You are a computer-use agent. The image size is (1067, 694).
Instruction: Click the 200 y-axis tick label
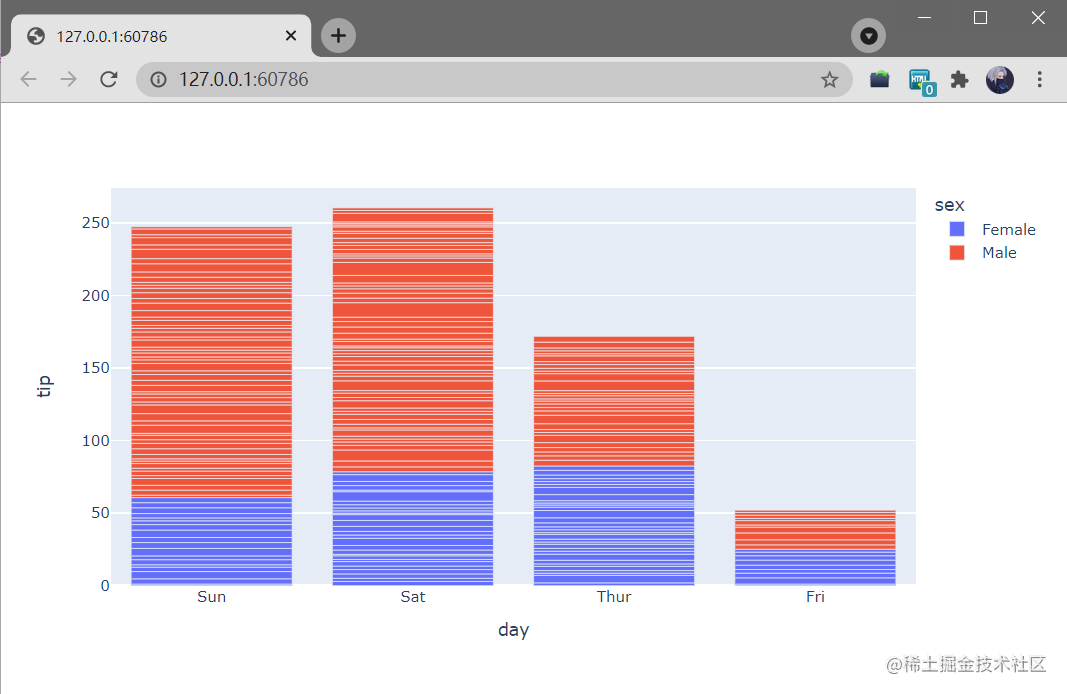95,295
